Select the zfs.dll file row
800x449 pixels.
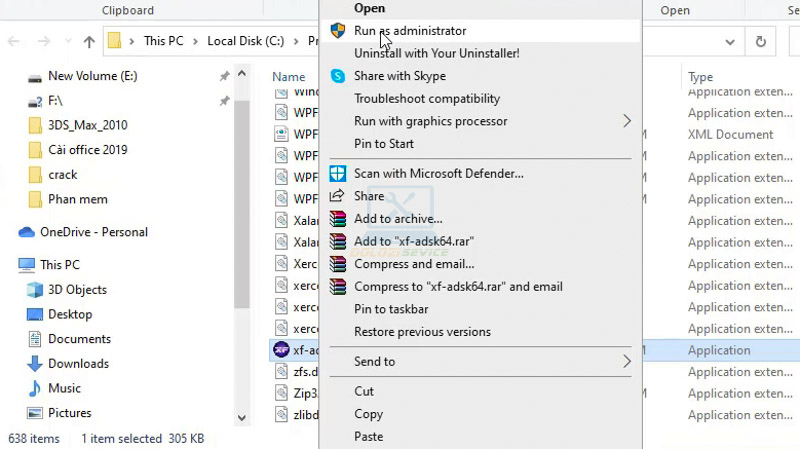(296, 372)
